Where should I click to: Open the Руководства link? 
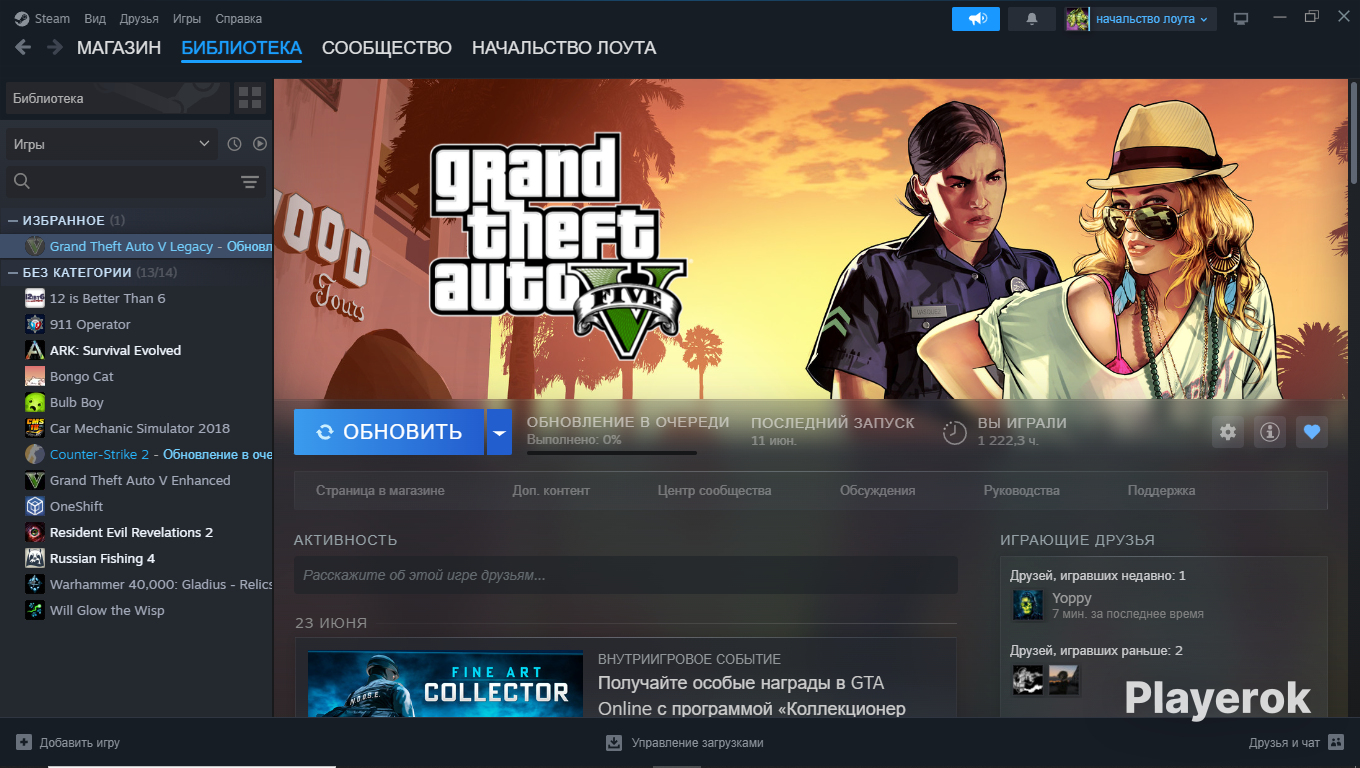click(x=1022, y=491)
